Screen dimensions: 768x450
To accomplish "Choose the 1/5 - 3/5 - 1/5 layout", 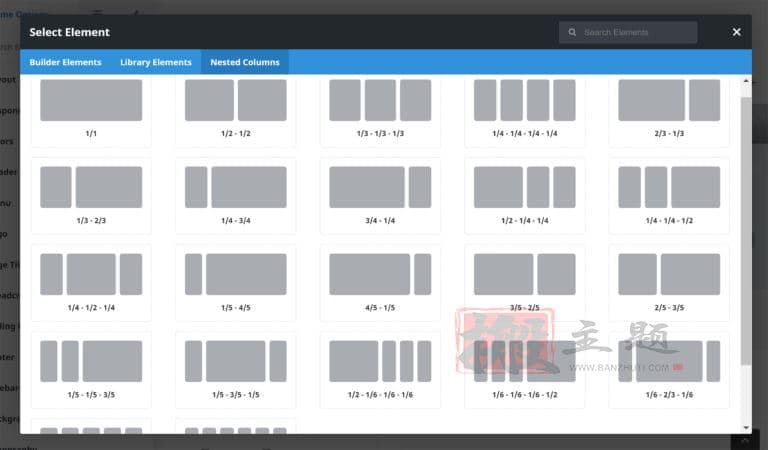I will coord(236,370).
